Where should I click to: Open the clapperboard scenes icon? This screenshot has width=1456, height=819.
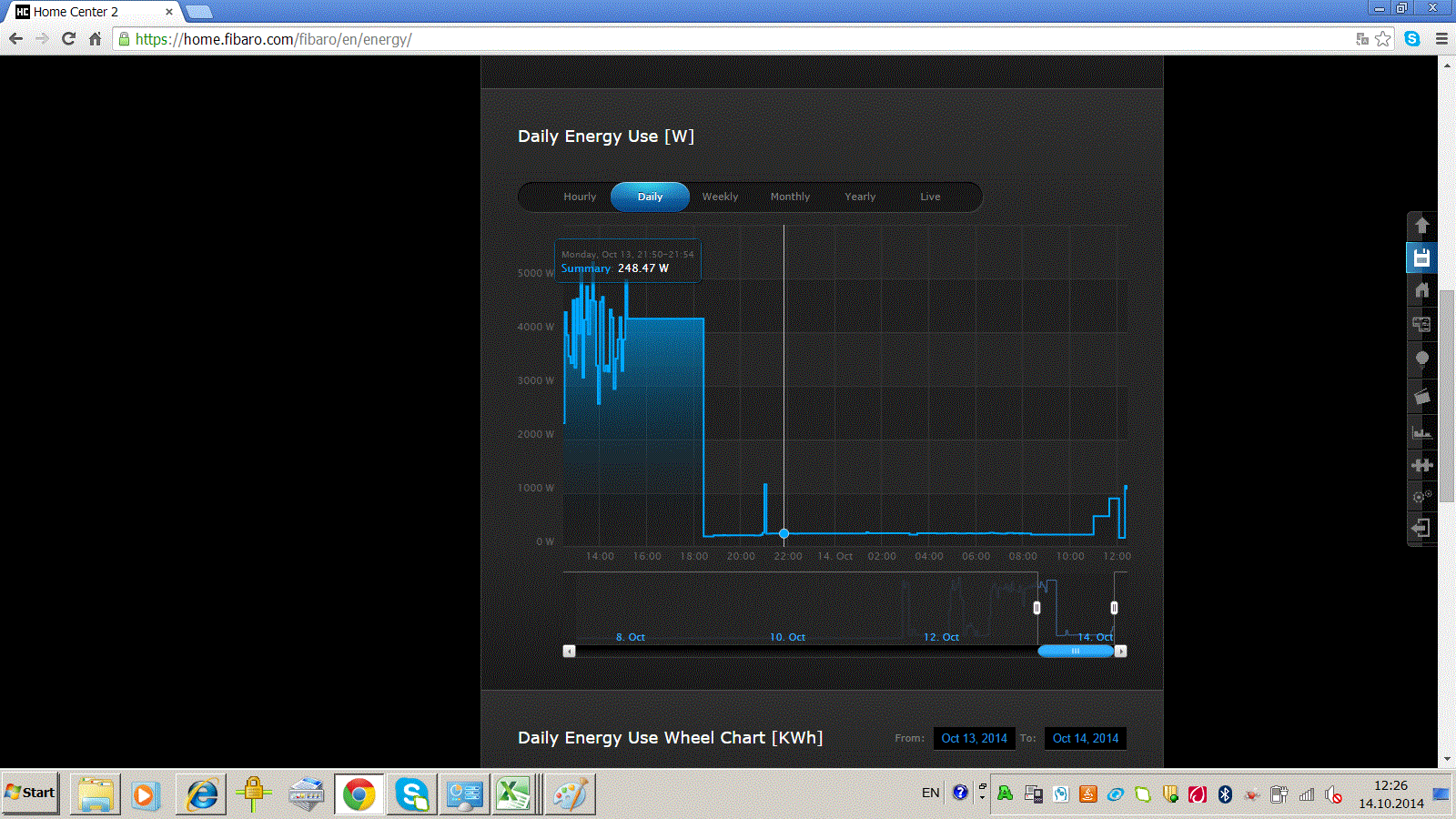(x=1421, y=397)
